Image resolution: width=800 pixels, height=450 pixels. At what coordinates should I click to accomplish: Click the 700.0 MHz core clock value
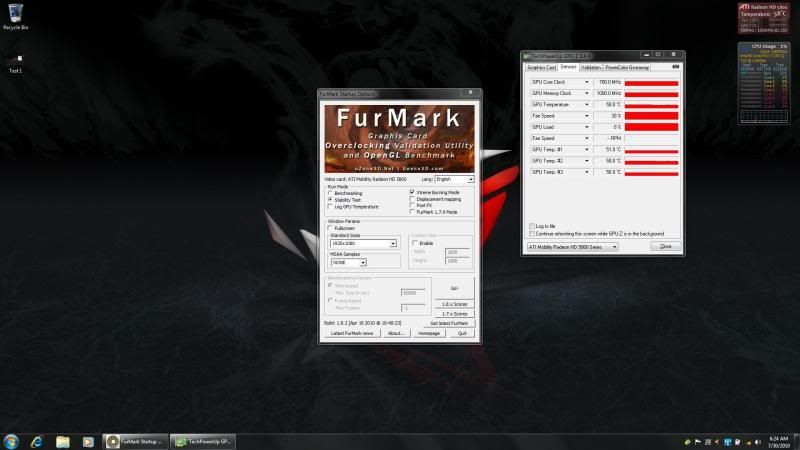click(x=609, y=82)
